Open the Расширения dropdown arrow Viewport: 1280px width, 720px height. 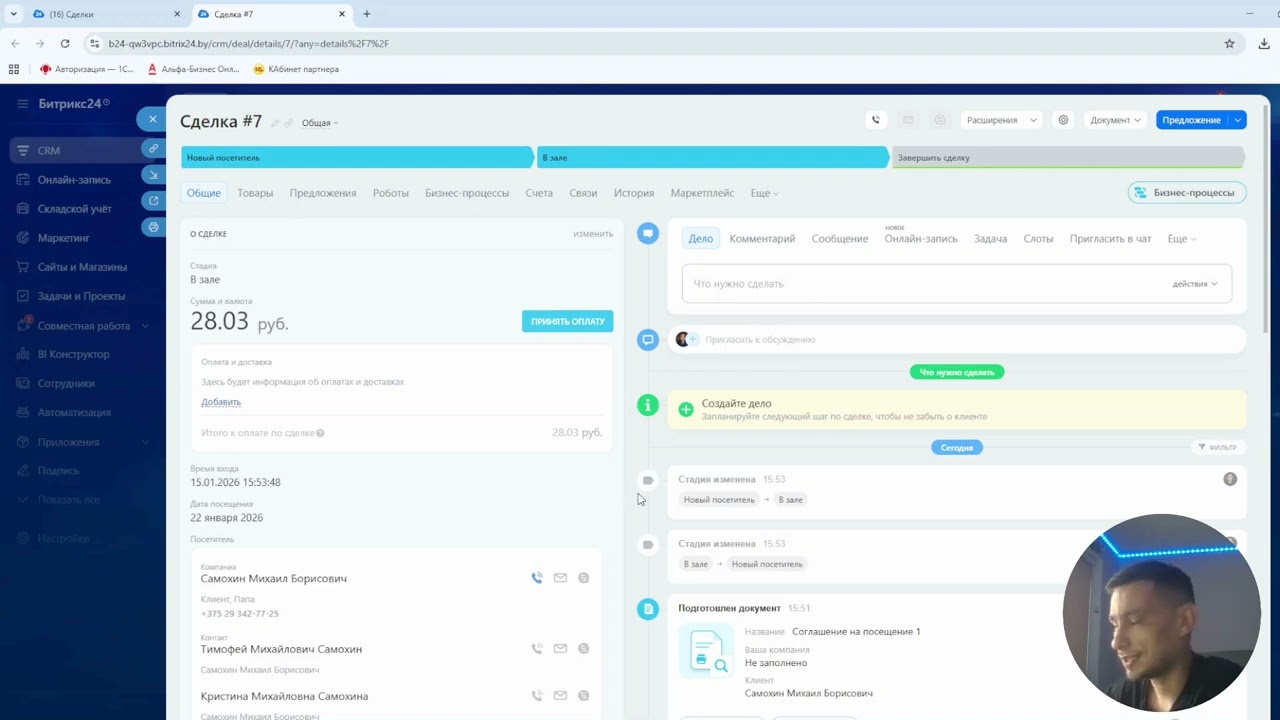1033,120
